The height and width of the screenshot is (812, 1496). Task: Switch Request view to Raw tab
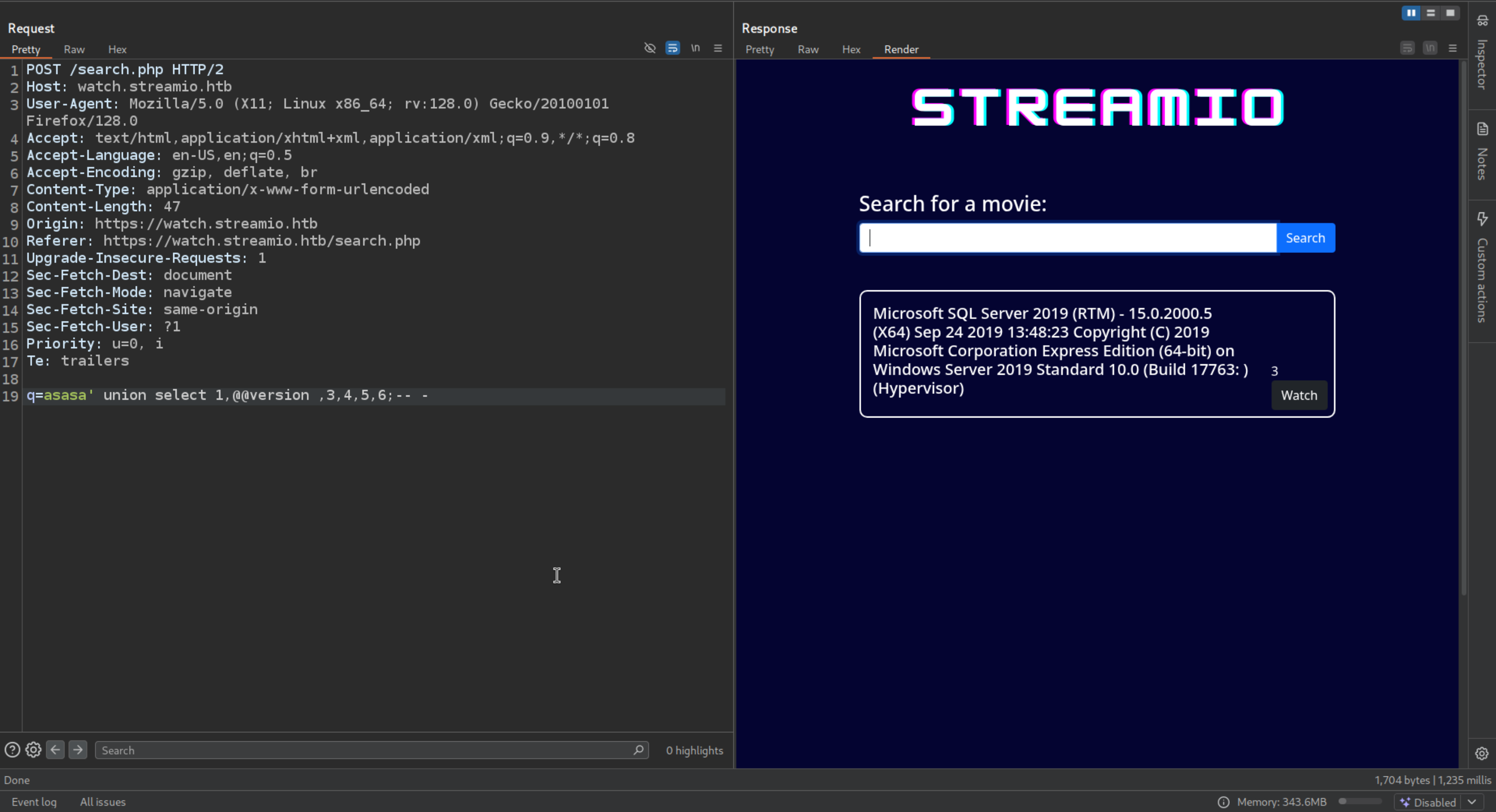pyautogui.click(x=74, y=49)
